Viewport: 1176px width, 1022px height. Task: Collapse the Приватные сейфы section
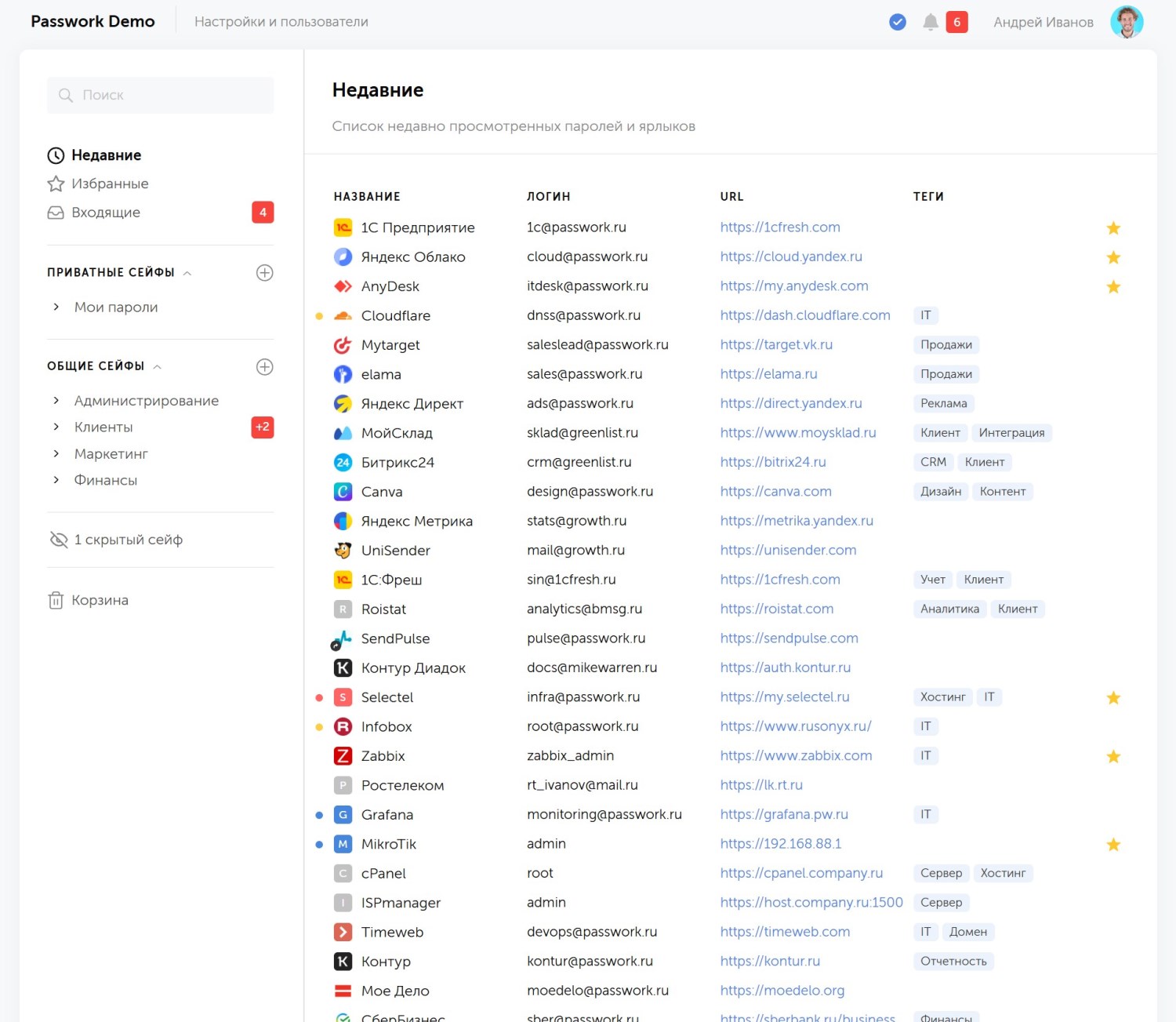point(187,273)
